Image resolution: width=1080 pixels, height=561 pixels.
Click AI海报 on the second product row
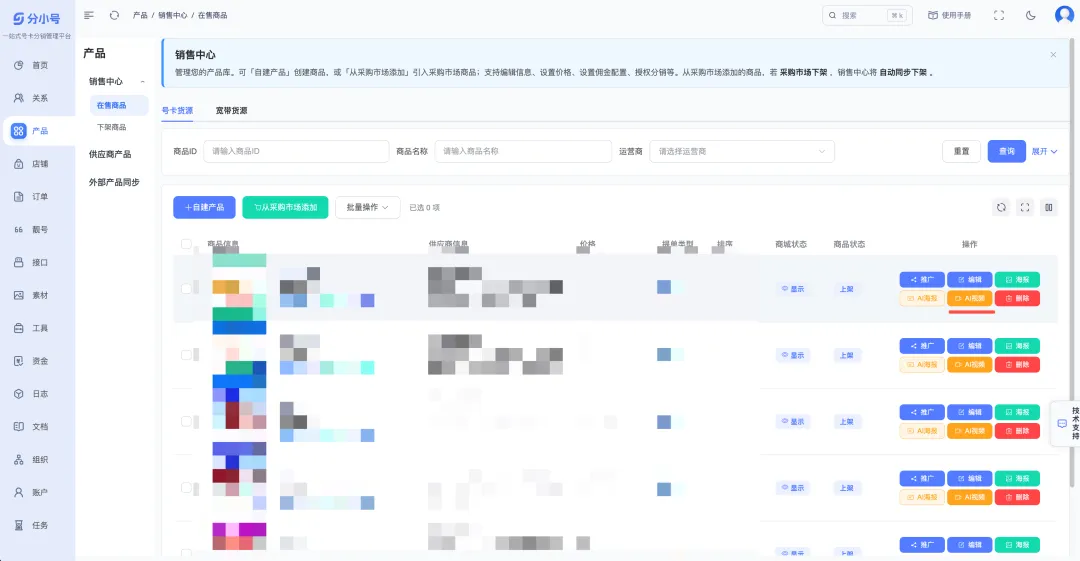922,365
